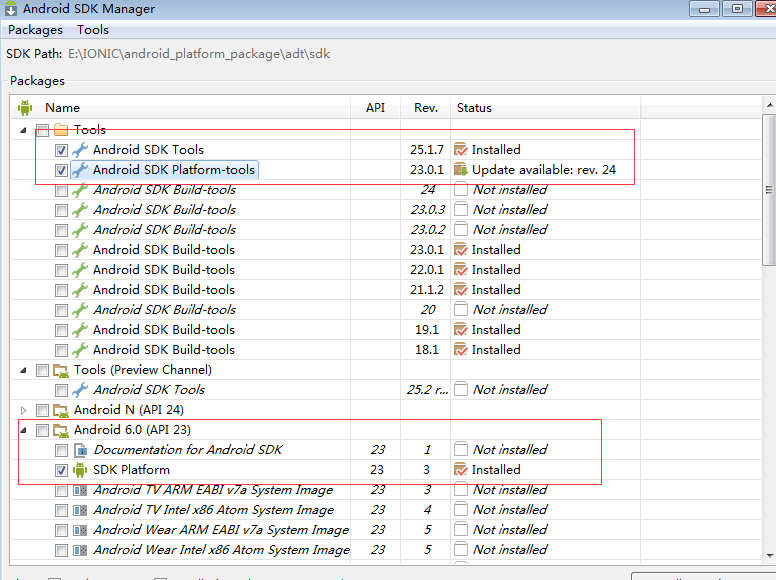The image size is (776, 580).
Task: Select the Android SDK Build-tools 18.1 row
Action: (x=386, y=350)
